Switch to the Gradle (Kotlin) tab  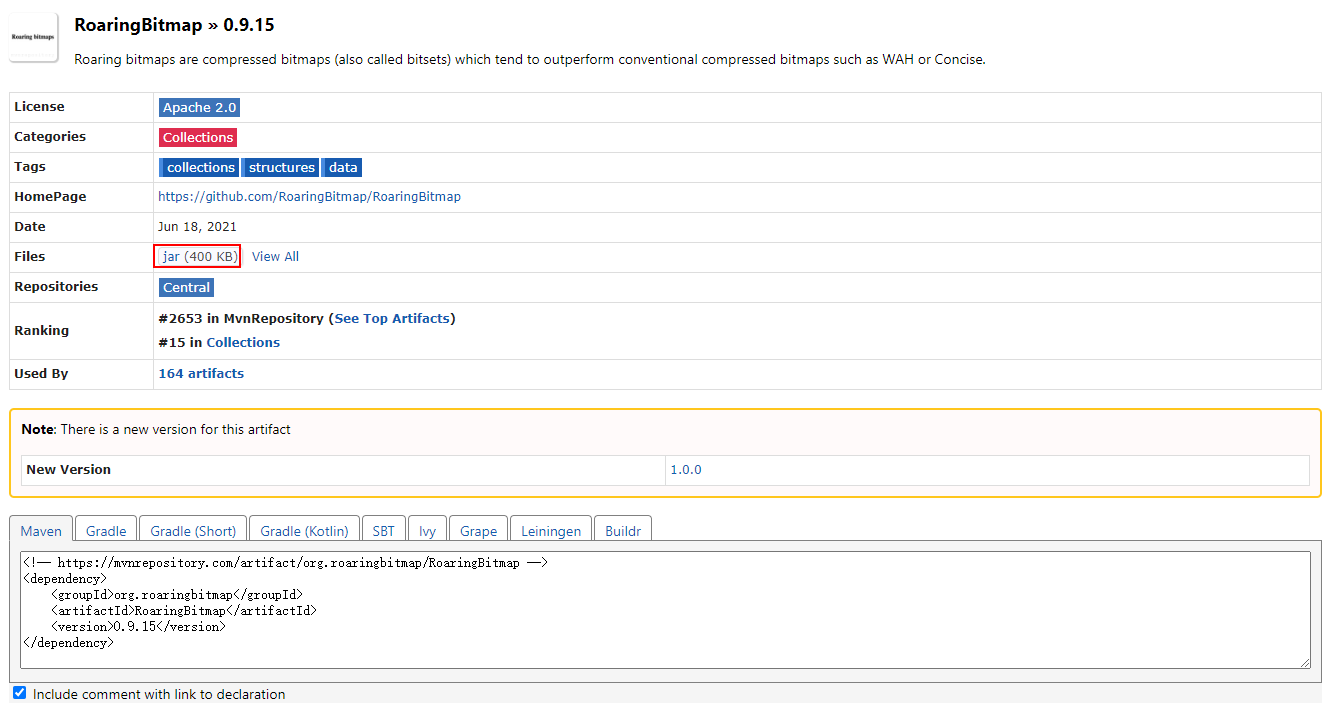click(x=304, y=531)
